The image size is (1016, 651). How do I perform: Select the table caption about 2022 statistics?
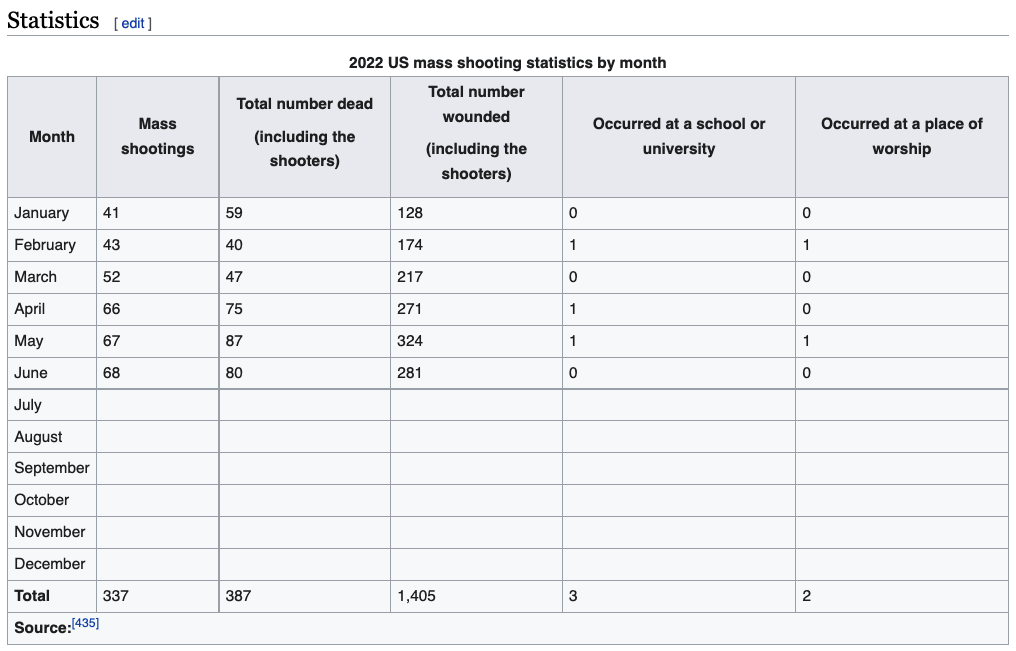(507, 62)
